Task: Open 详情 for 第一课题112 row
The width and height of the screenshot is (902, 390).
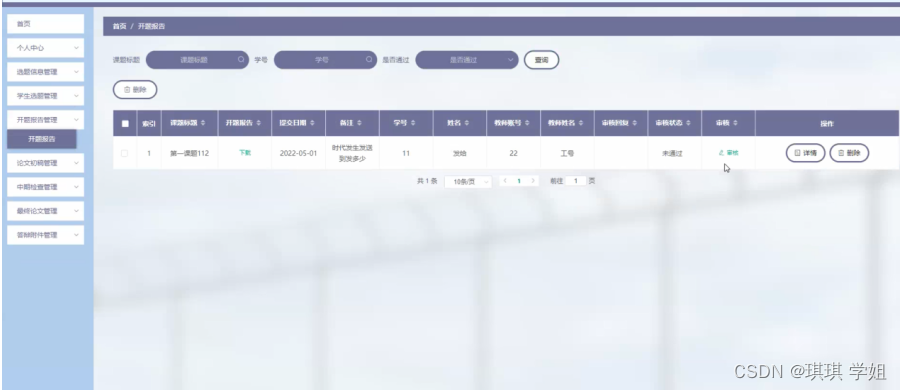Action: click(x=805, y=153)
